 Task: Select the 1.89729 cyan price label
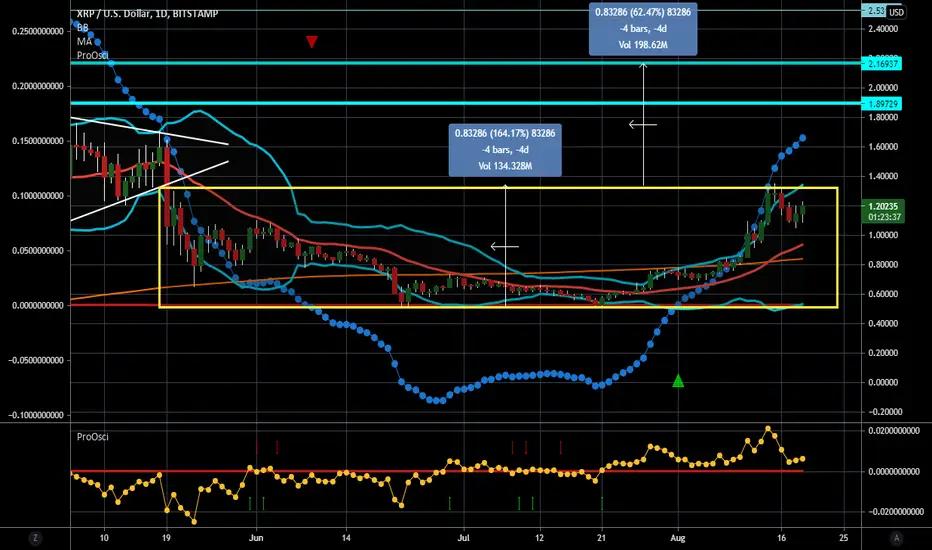point(881,103)
